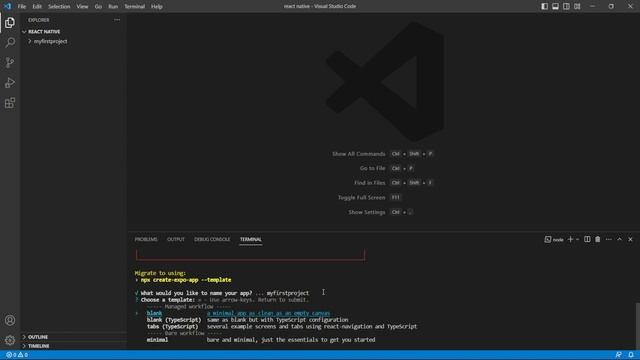Click the errors and warnings status indicator
This screenshot has width=640, height=360.
pos(17,355)
